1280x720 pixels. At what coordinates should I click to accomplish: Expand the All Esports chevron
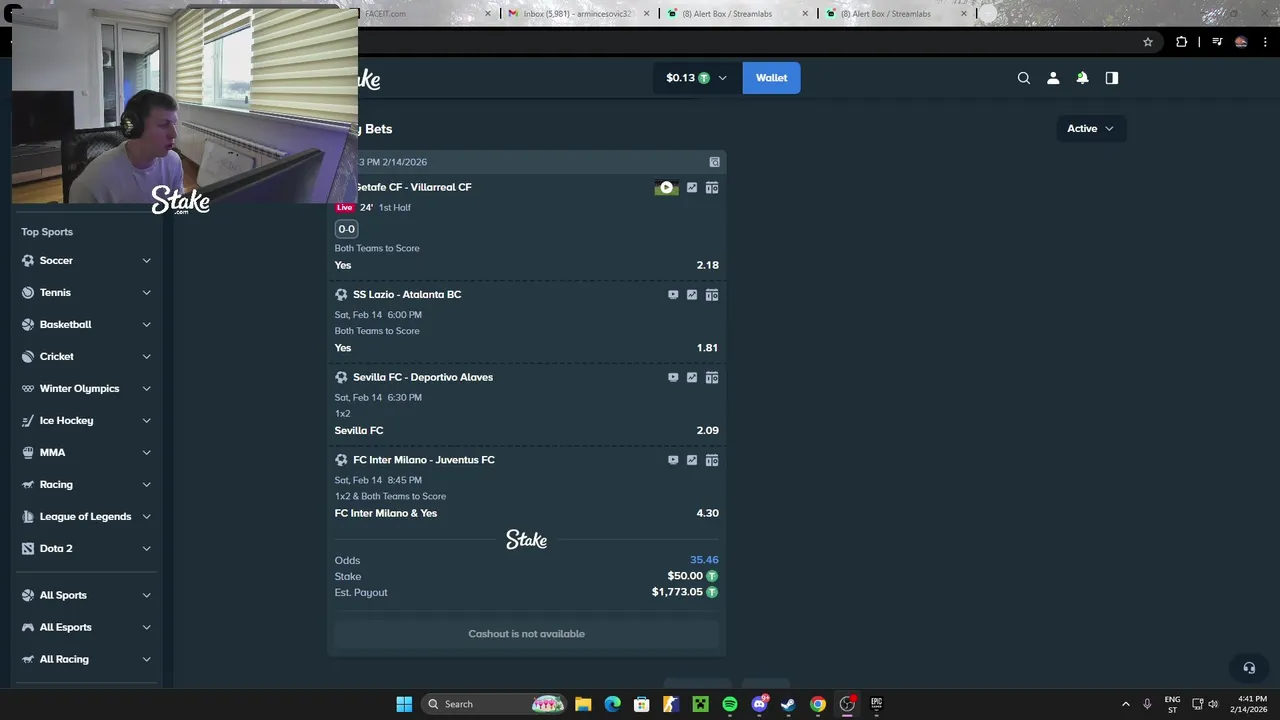click(146, 627)
